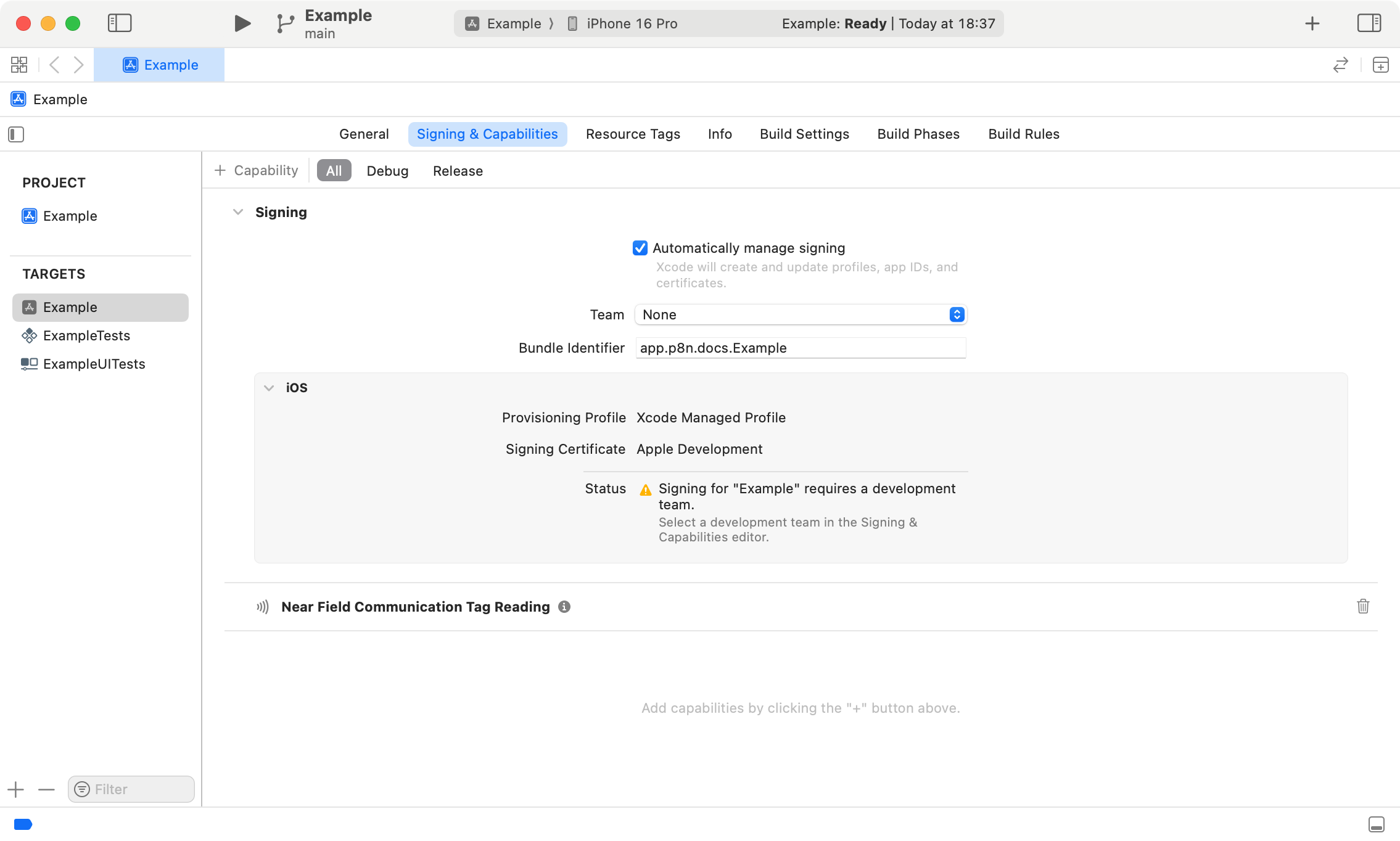Delete Near Field Communication capability with trash icon

point(1363,607)
